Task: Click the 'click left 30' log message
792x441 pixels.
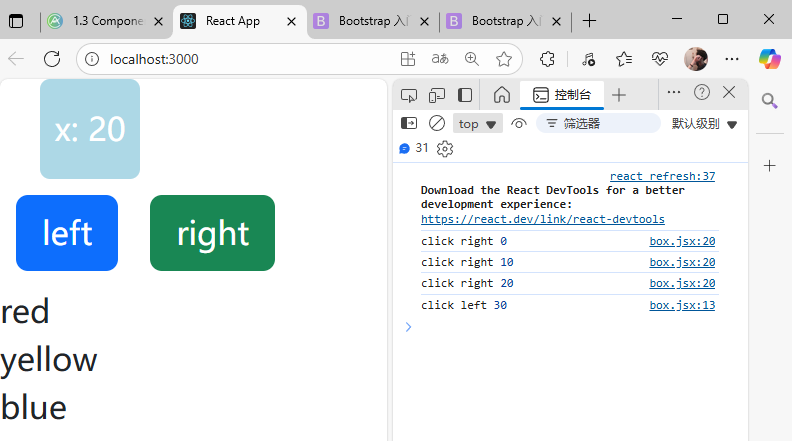Action: pos(464,305)
